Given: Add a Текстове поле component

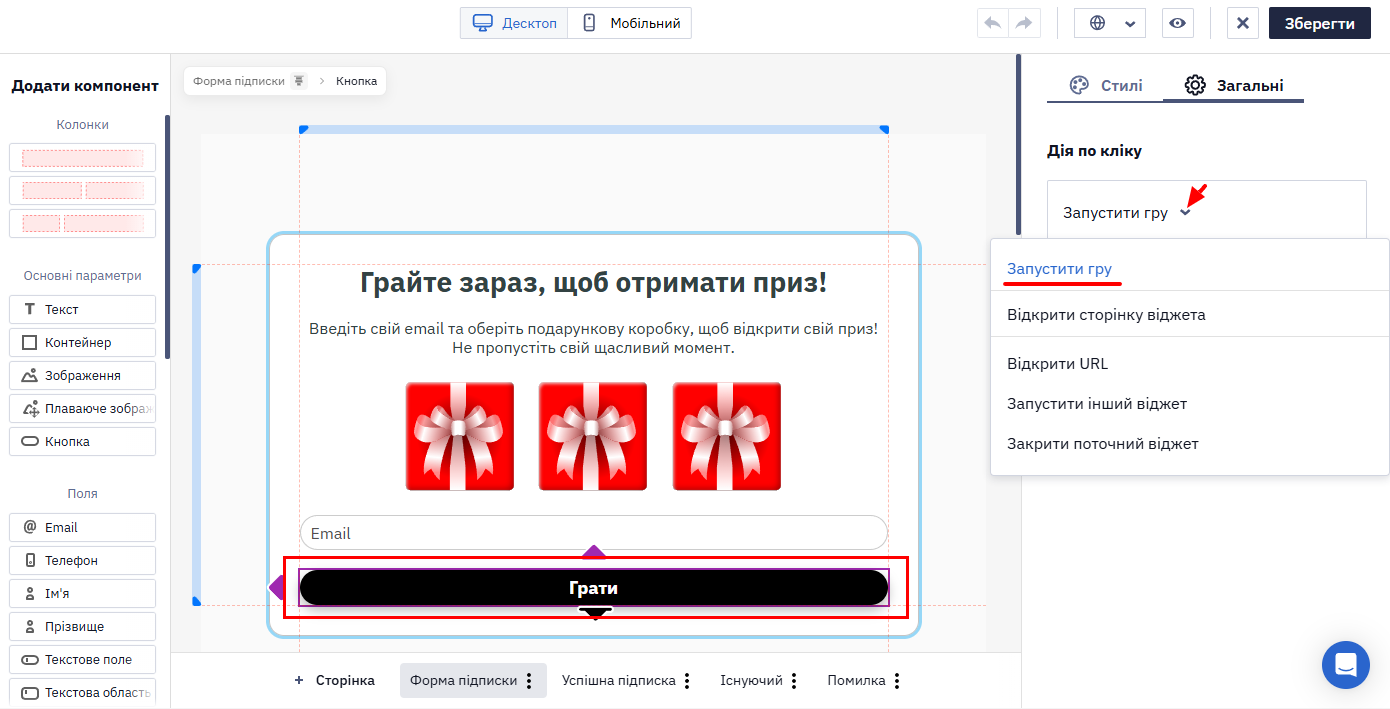Looking at the screenshot, I should (x=82, y=659).
